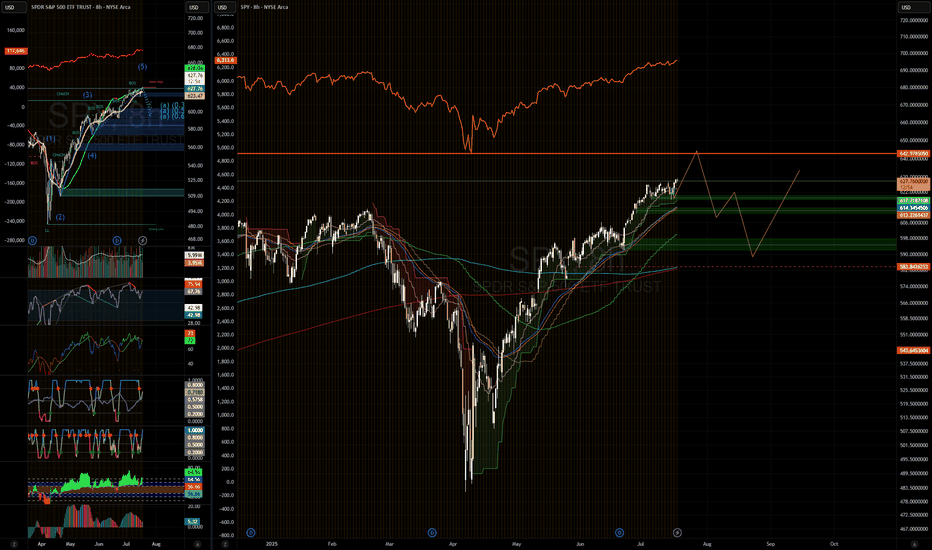932x550 pixels.
Task: Click the 642.9785050 price label
Action: (914, 153)
